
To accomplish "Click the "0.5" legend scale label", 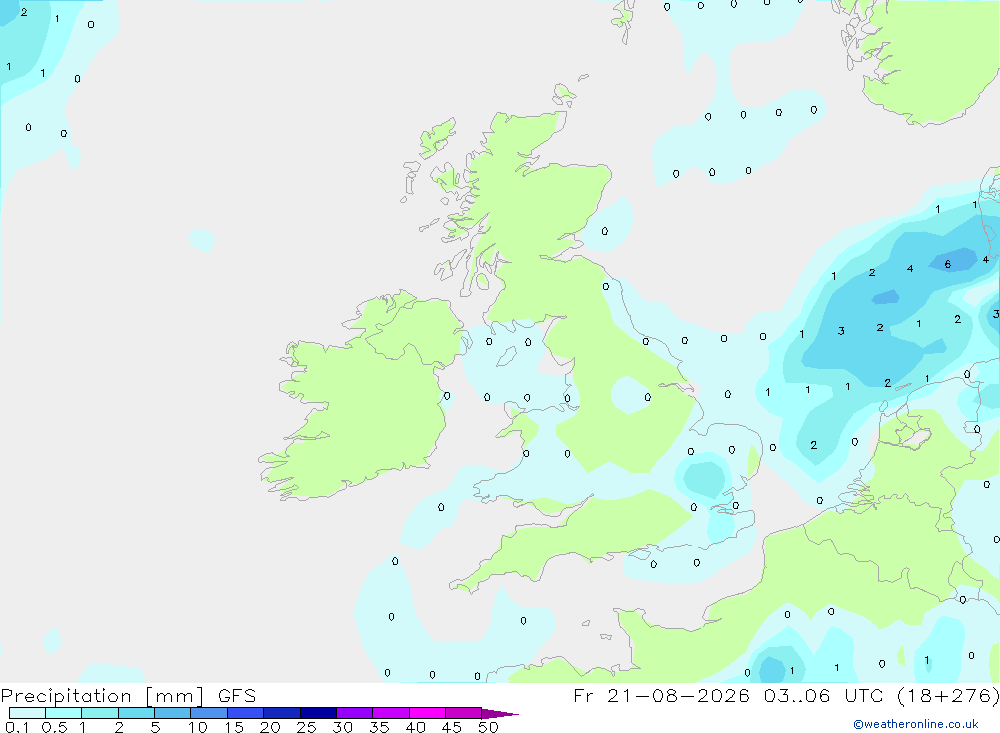I will point(54,727).
